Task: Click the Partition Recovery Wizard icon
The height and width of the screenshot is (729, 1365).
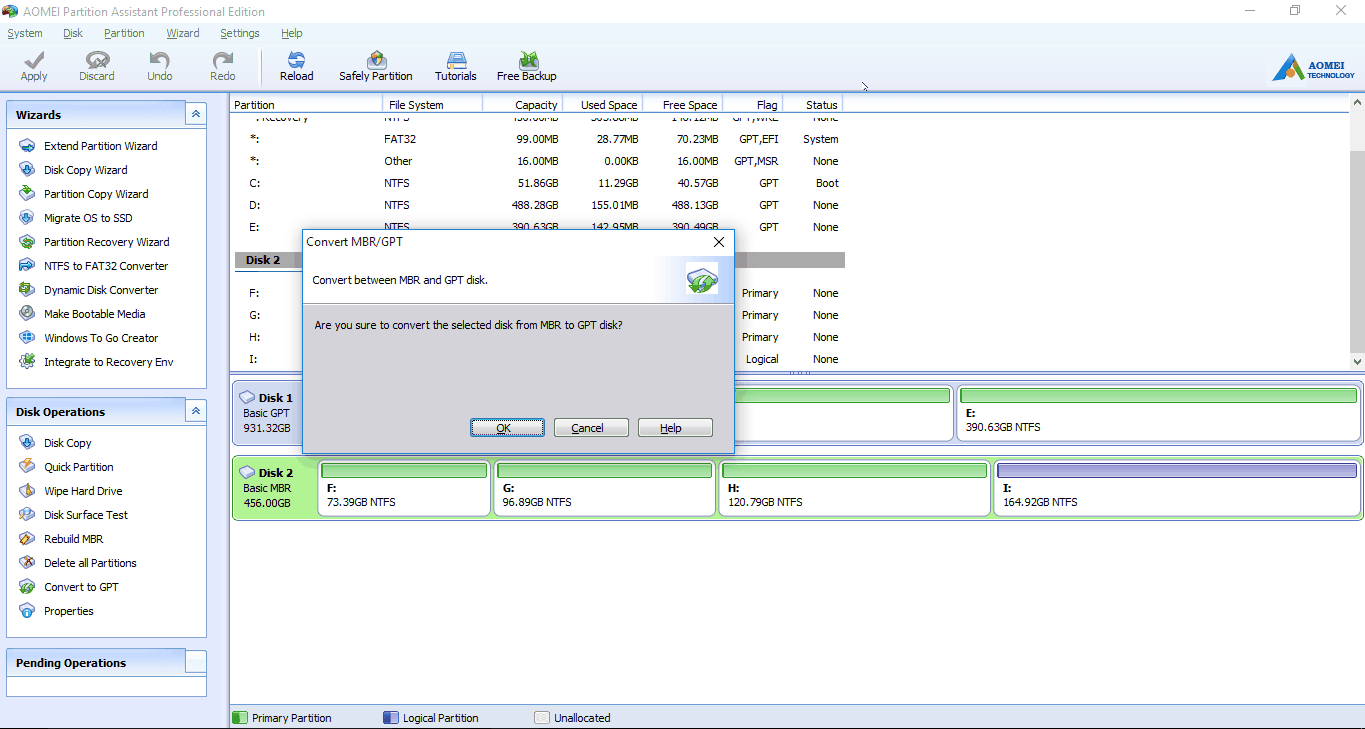Action: 27,242
